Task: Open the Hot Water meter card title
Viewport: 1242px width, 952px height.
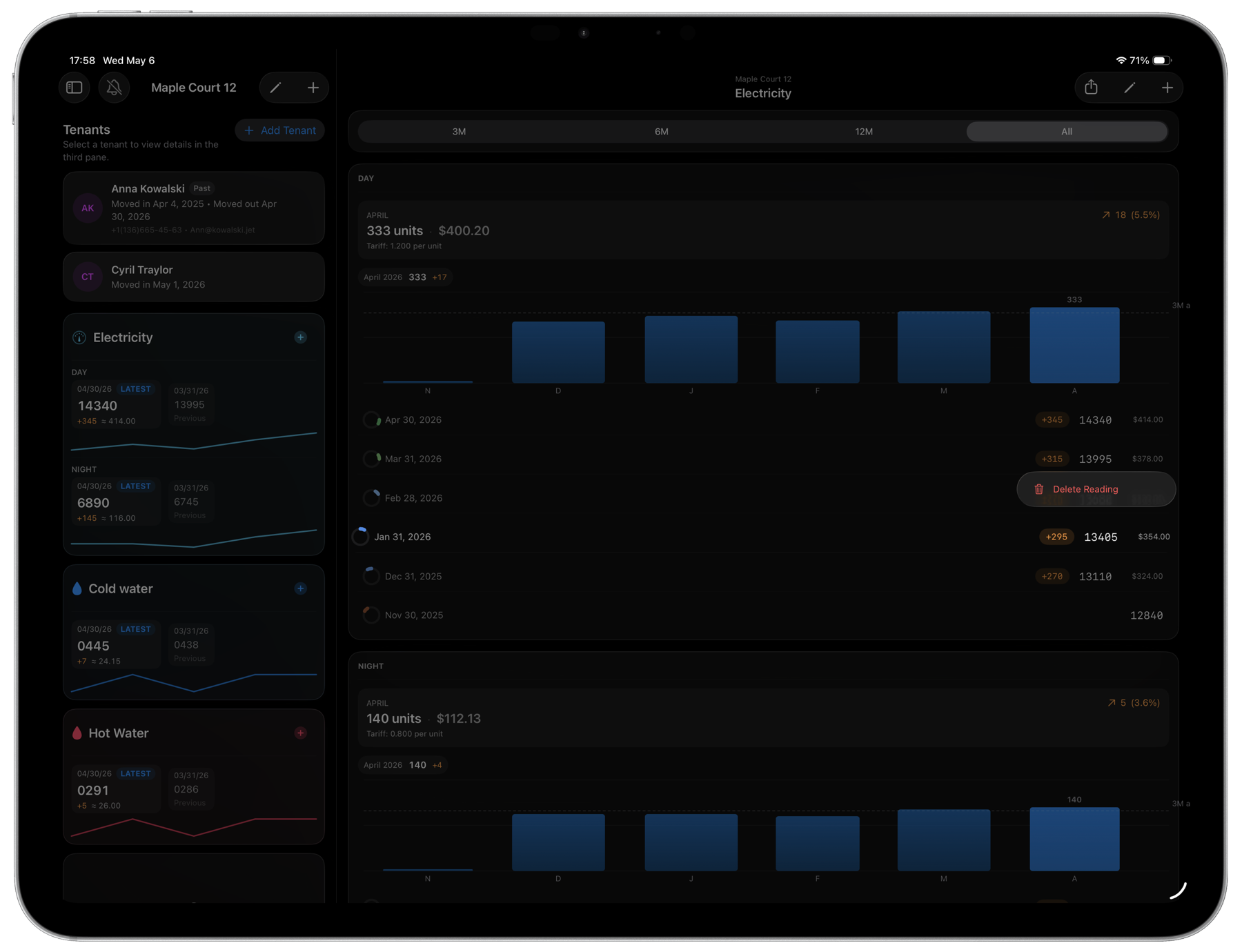Action: 119,733
